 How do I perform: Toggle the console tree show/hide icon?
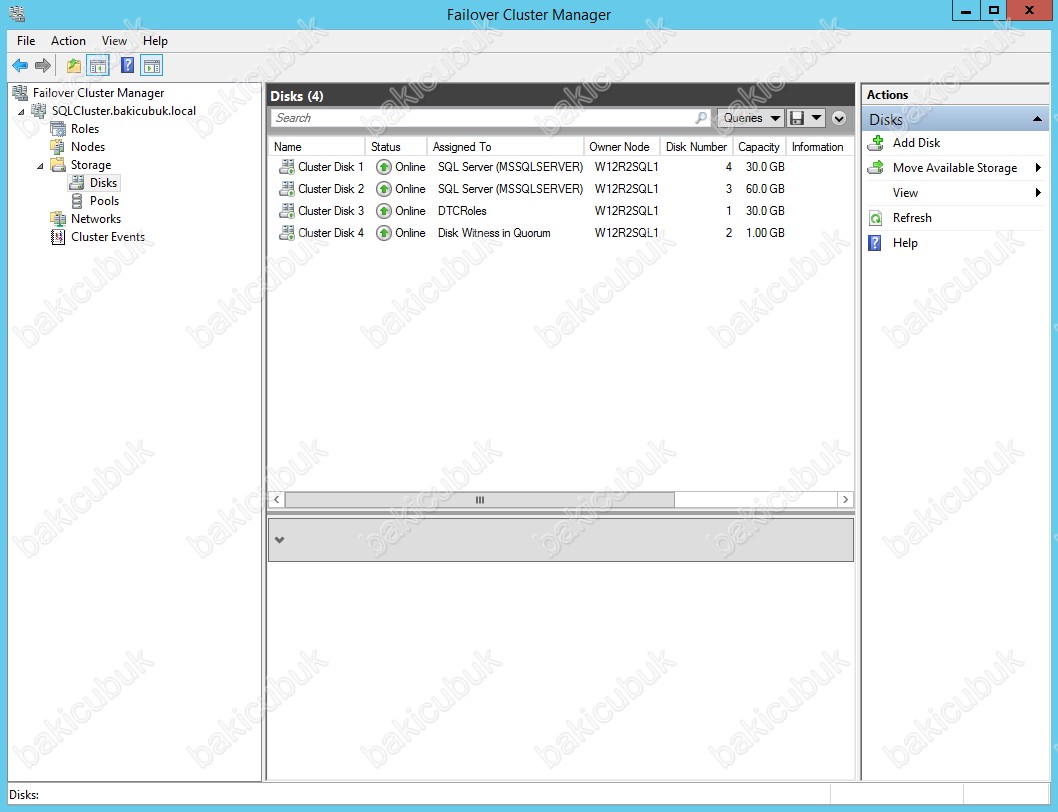tap(98, 65)
